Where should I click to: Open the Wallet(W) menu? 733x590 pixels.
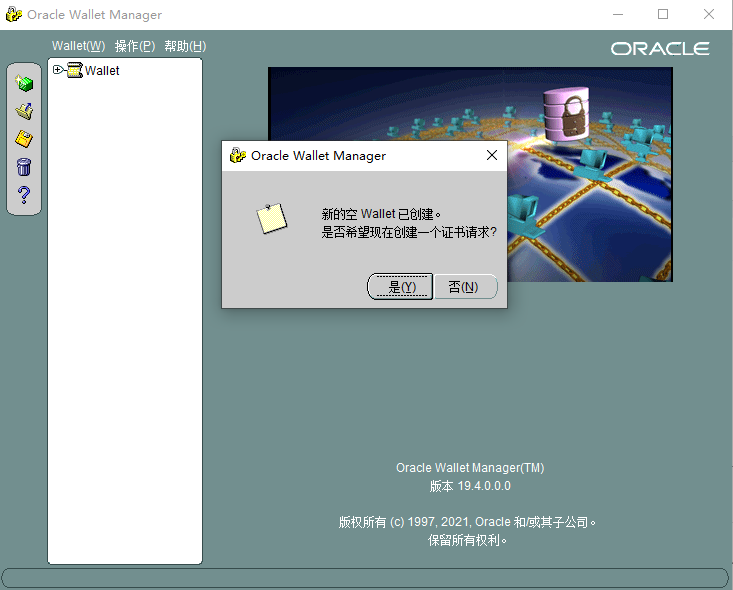(x=79, y=46)
